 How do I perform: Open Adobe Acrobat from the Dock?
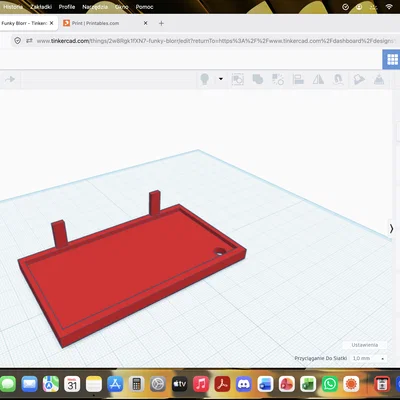tap(222, 384)
